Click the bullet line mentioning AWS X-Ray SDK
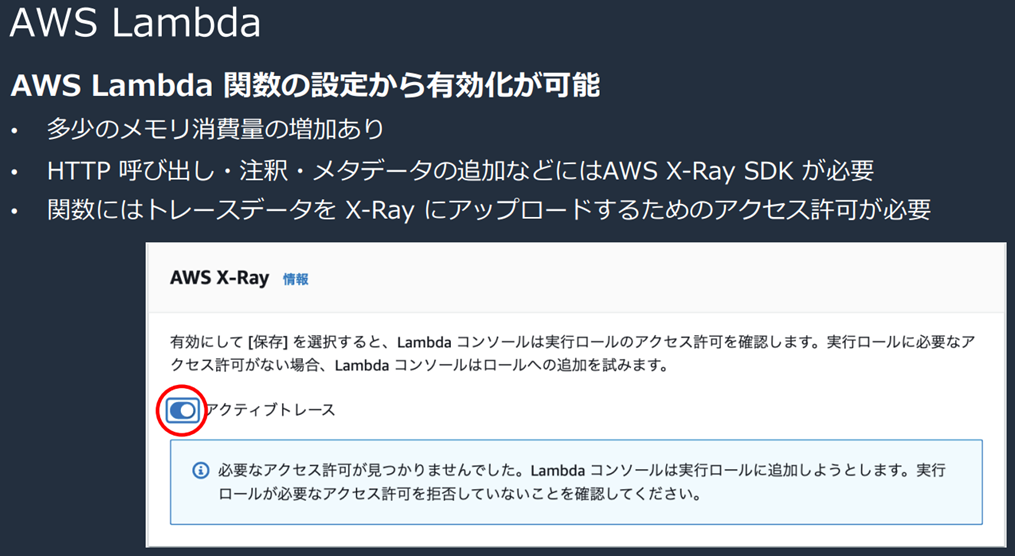The width and height of the screenshot is (1015, 556). (x=460, y=170)
